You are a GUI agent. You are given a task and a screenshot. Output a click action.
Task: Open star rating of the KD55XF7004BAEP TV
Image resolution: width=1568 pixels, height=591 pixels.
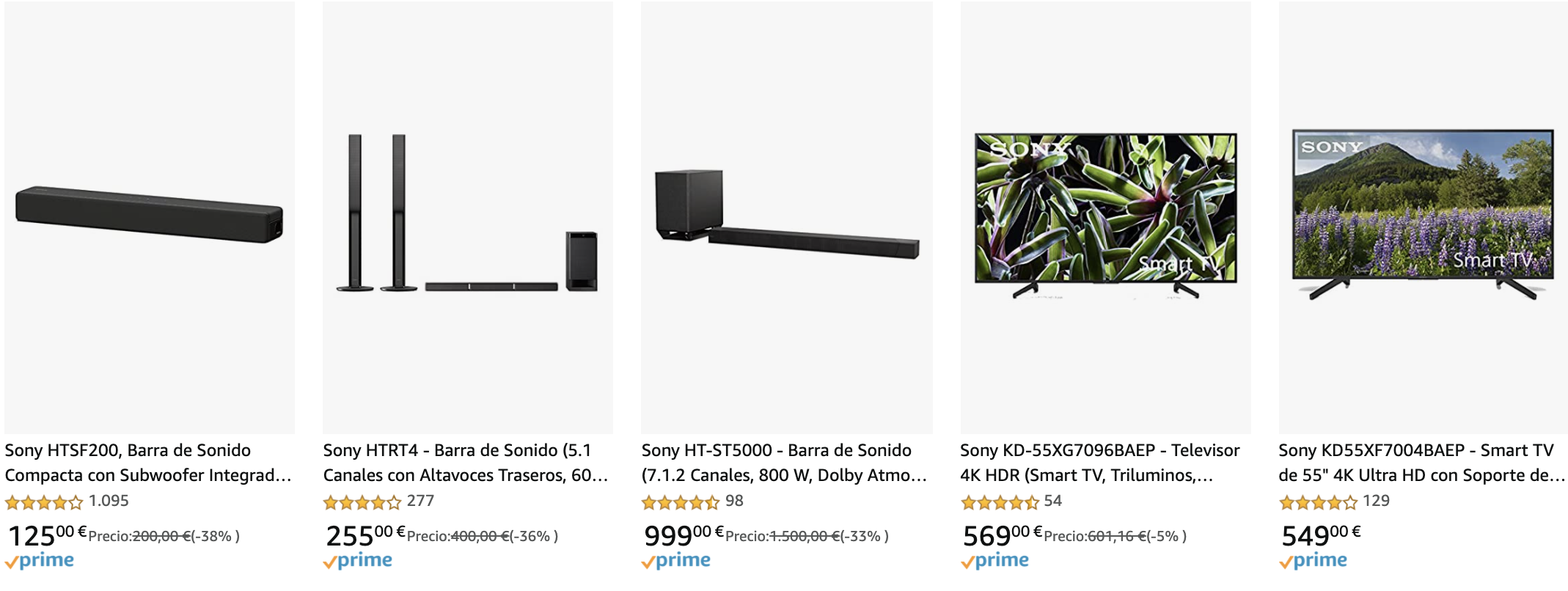coord(1319,502)
